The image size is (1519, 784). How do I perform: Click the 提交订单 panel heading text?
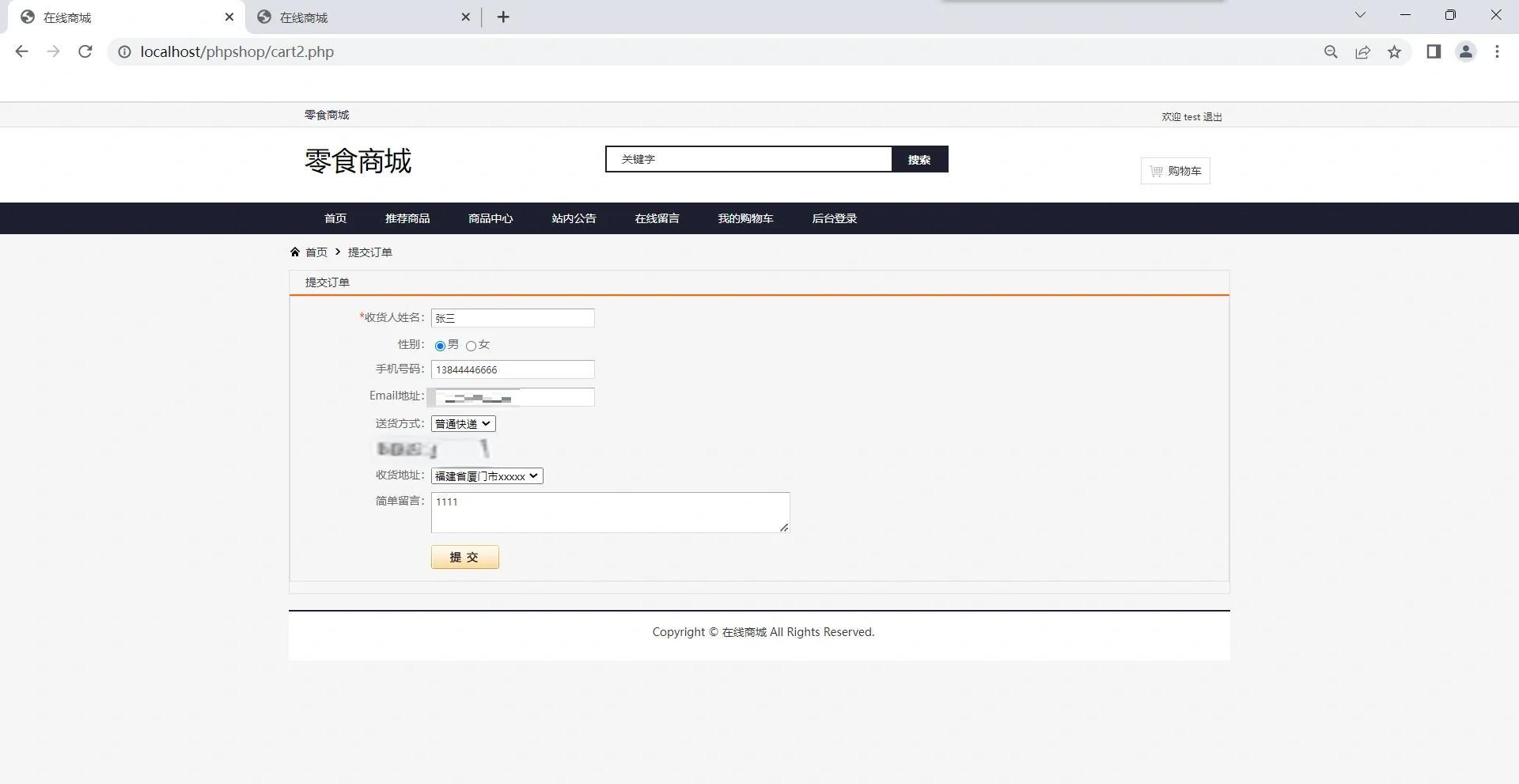pyautogui.click(x=328, y=282)
